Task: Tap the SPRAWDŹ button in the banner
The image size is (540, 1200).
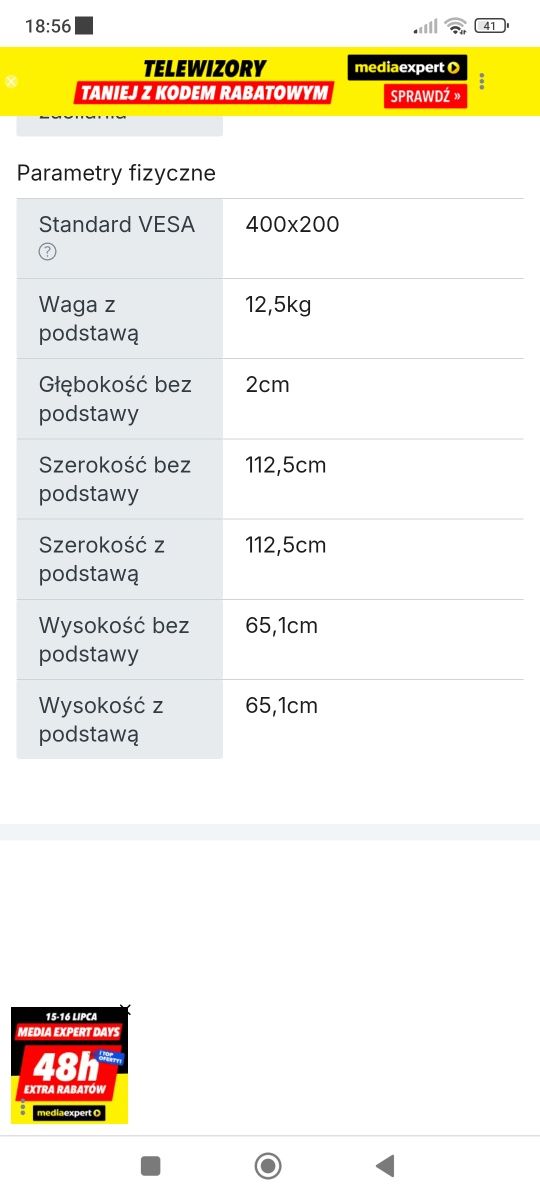Action: [425, 96]
